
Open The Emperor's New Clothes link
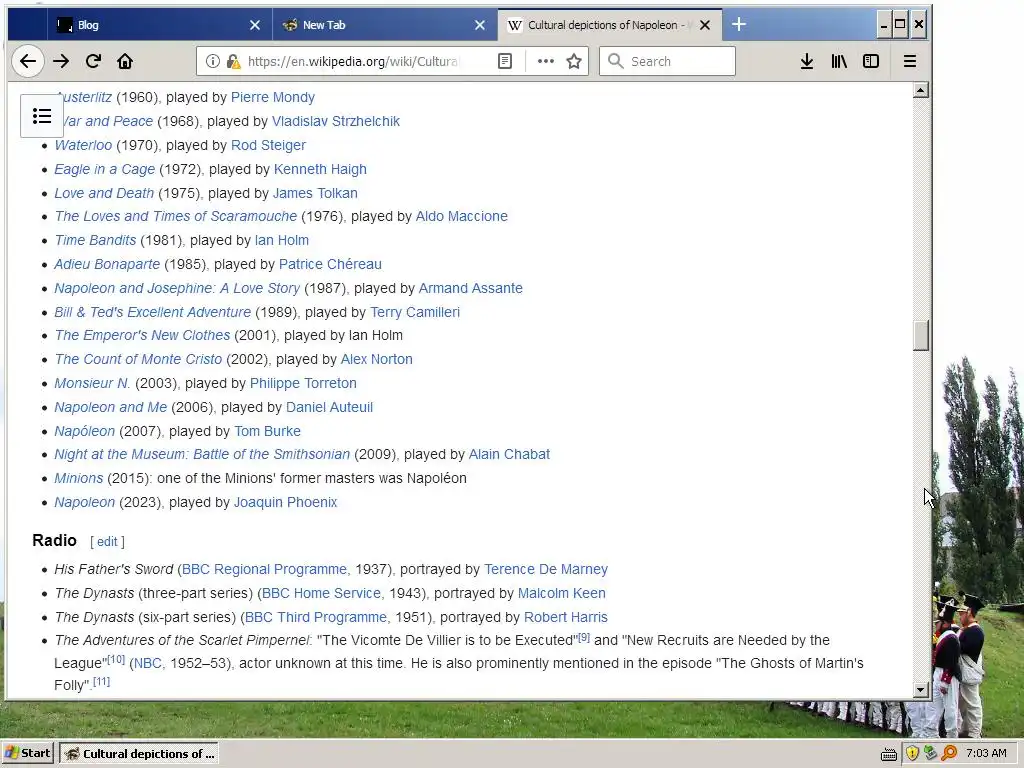[x=142, y=335]
